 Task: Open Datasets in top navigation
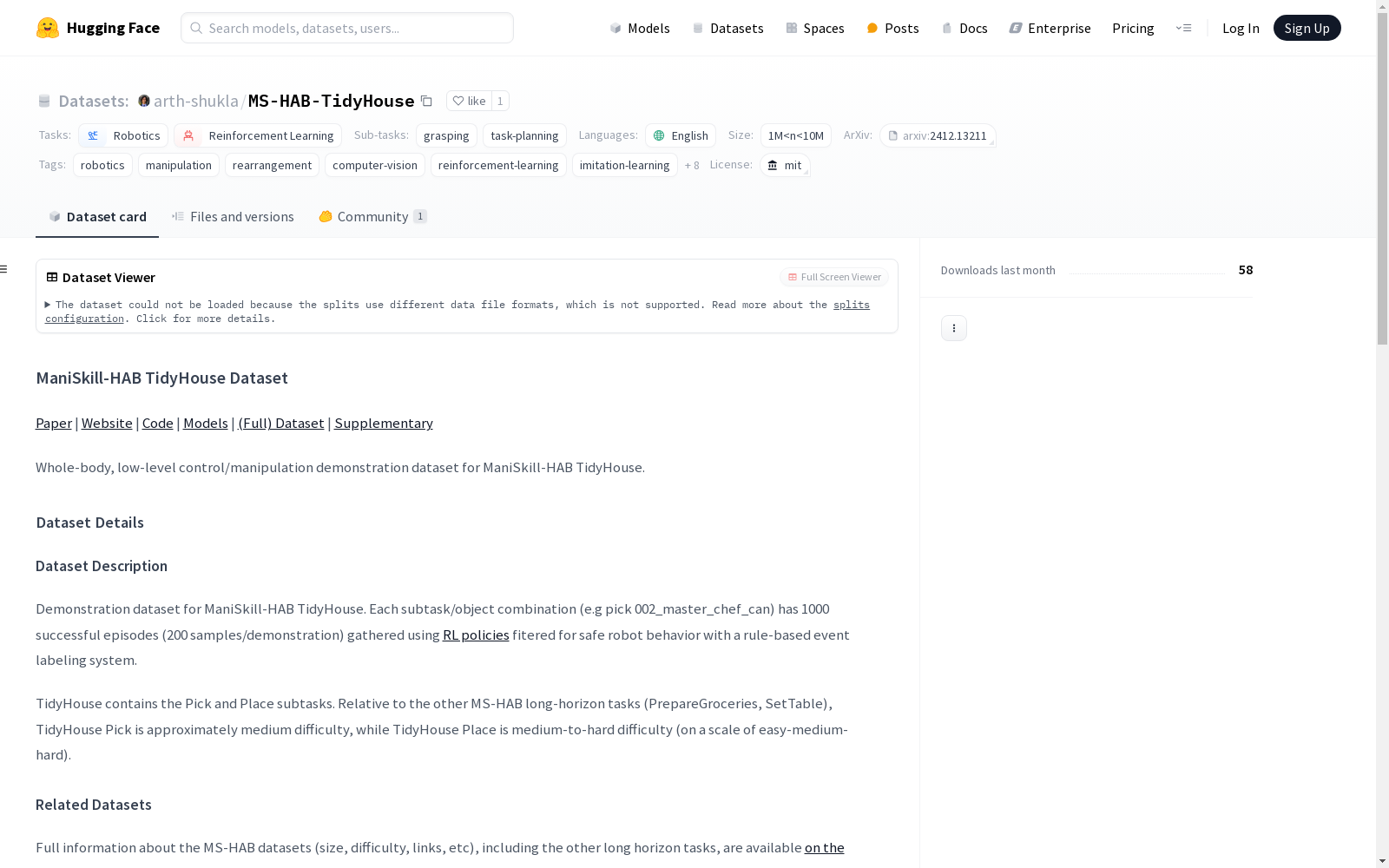[x=727, y=28]
